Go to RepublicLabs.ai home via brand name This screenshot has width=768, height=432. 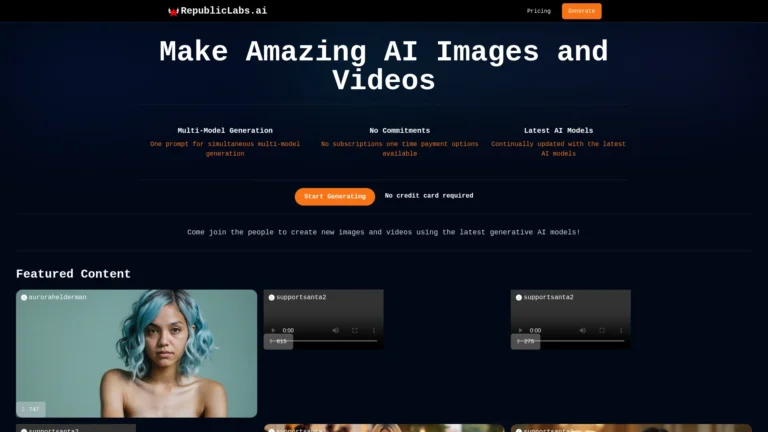point(224,11)
